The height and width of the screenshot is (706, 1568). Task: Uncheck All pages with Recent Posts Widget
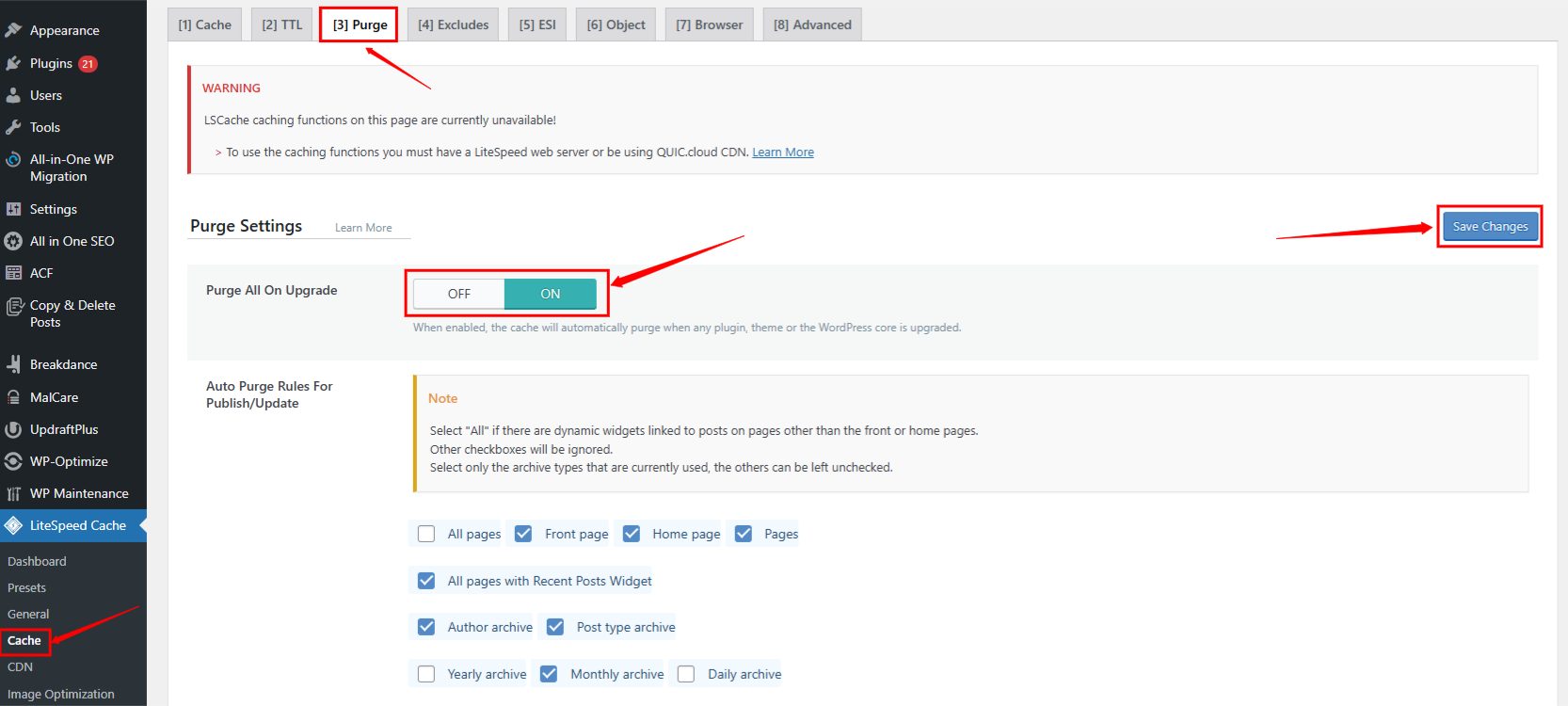click(426, 581)
